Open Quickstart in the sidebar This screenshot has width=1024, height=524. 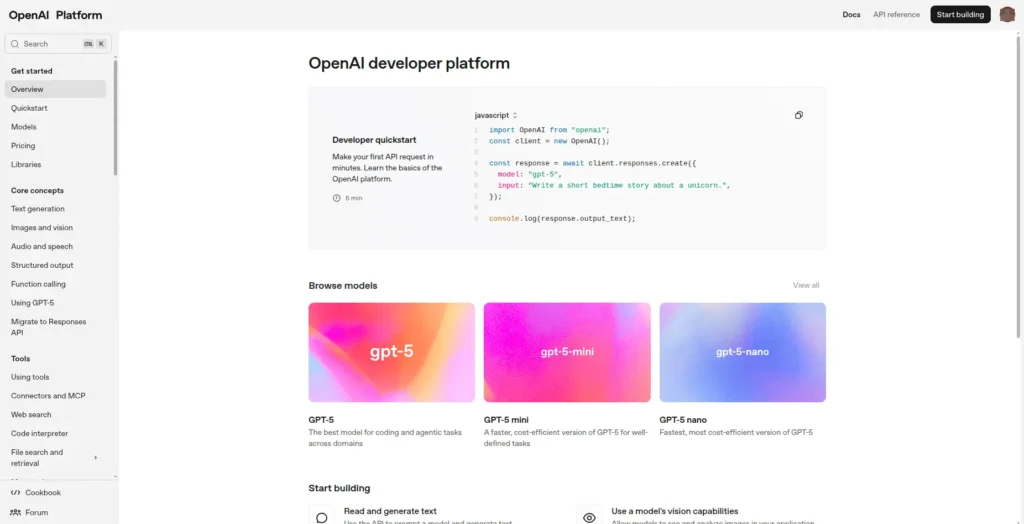tap(29, 108)
